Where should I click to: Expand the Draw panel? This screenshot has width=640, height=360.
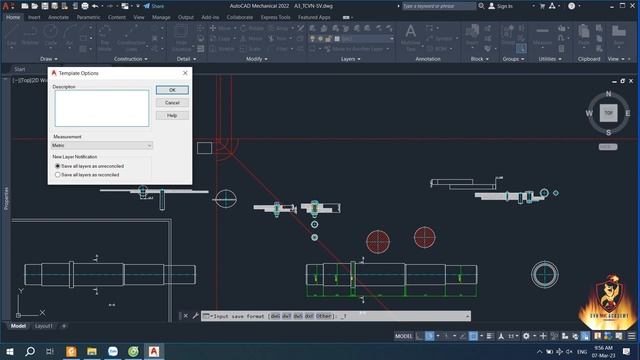coord(49,59)
